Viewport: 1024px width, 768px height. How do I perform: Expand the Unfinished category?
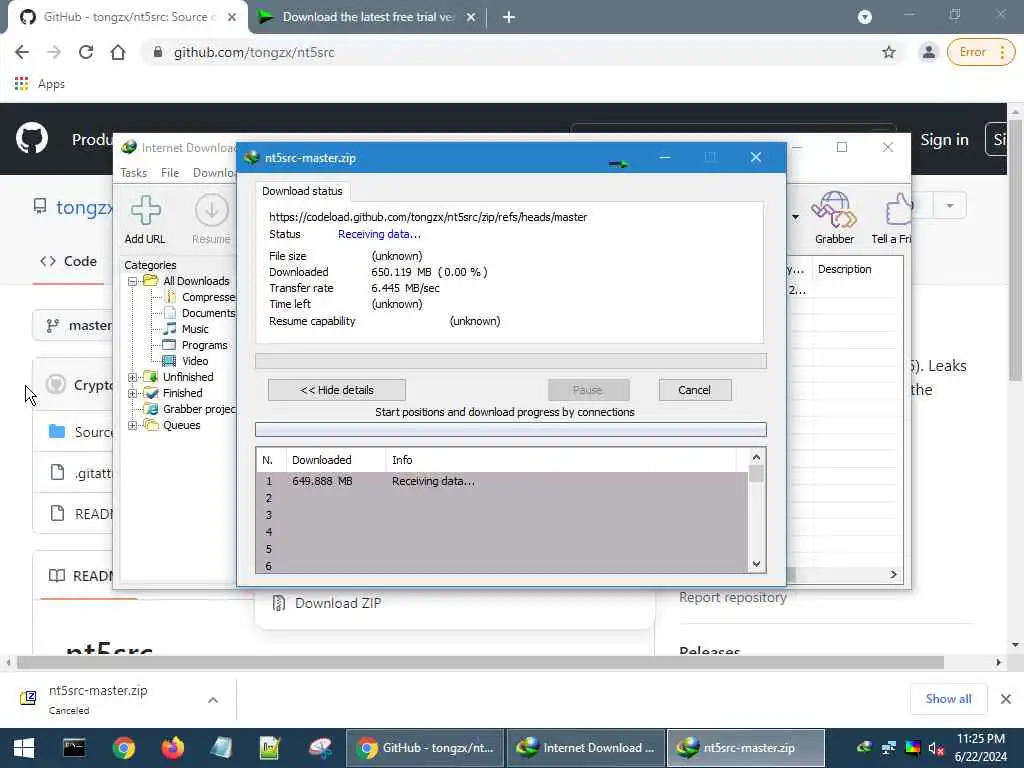(x=133, y=377)
